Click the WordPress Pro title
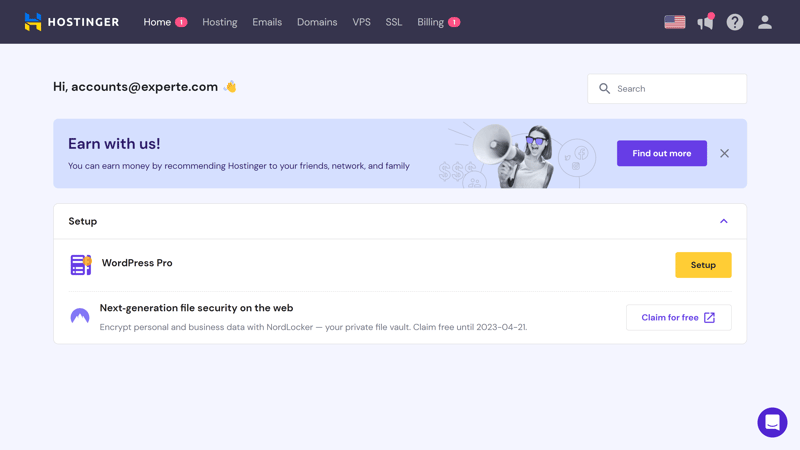Viewport: 800px width, 450px height. [137, 263]
